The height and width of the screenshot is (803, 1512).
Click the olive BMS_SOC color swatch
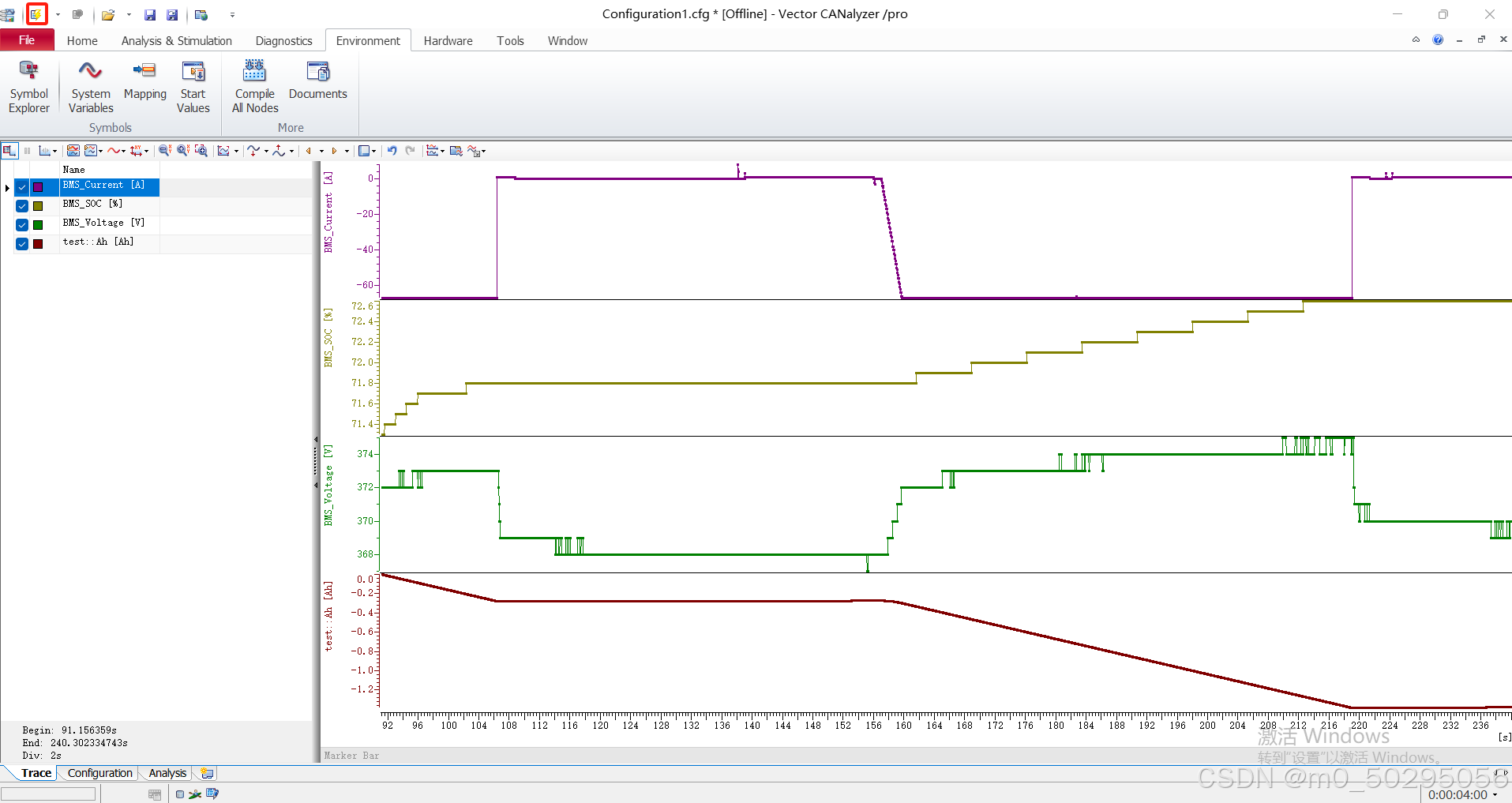(x=38, y=206)
